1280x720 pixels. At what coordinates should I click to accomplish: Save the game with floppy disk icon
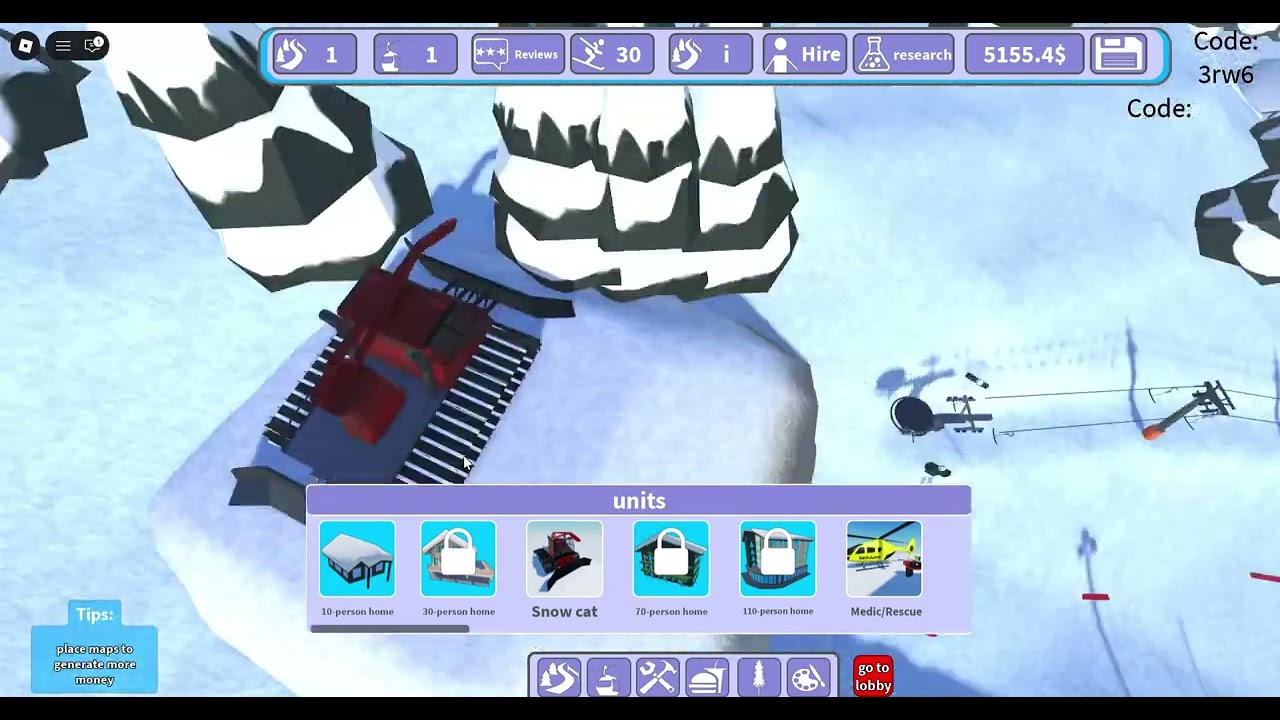click(1119, 54)
